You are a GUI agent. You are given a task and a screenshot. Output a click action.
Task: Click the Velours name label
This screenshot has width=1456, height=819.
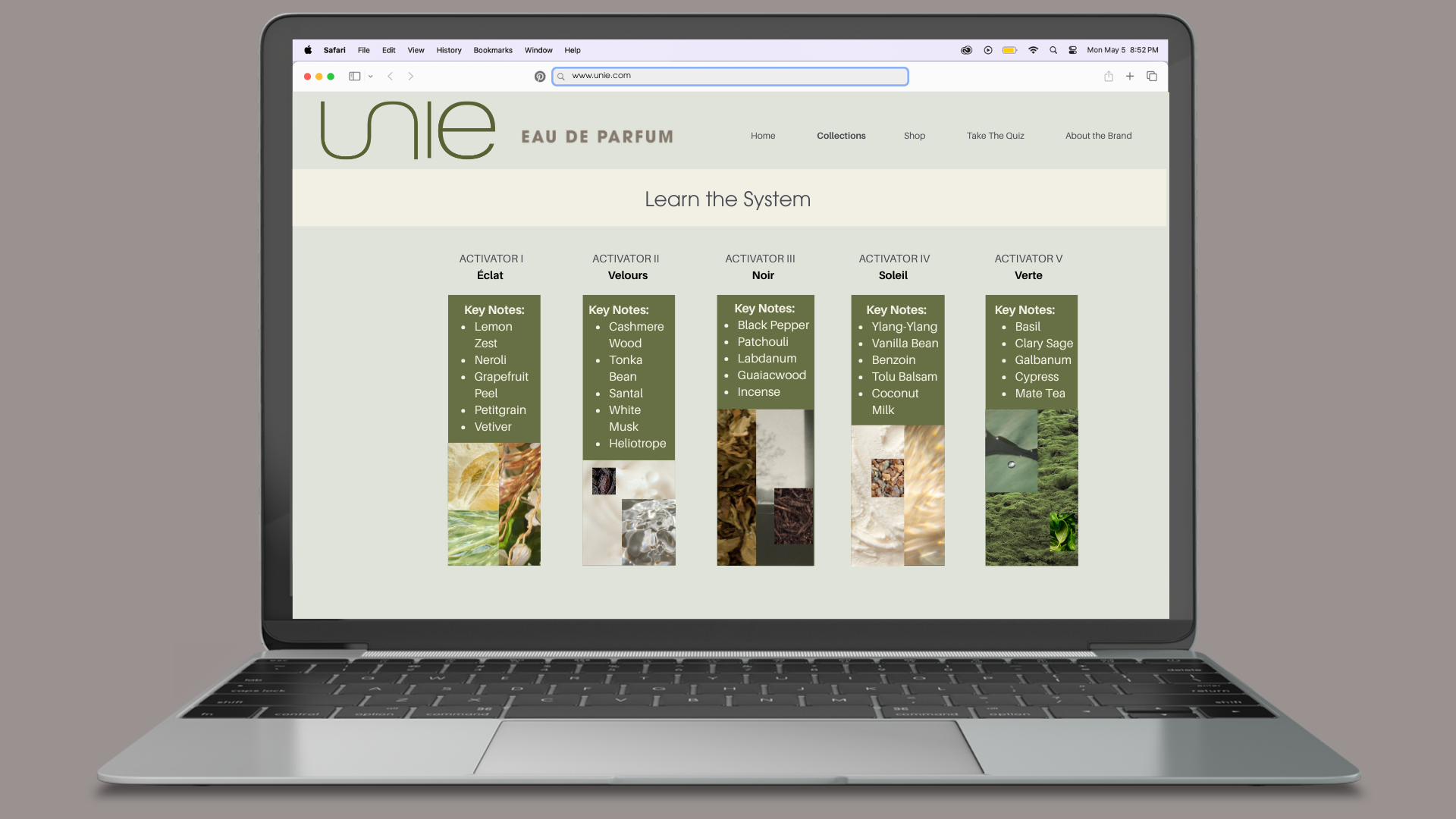point(628,275)
